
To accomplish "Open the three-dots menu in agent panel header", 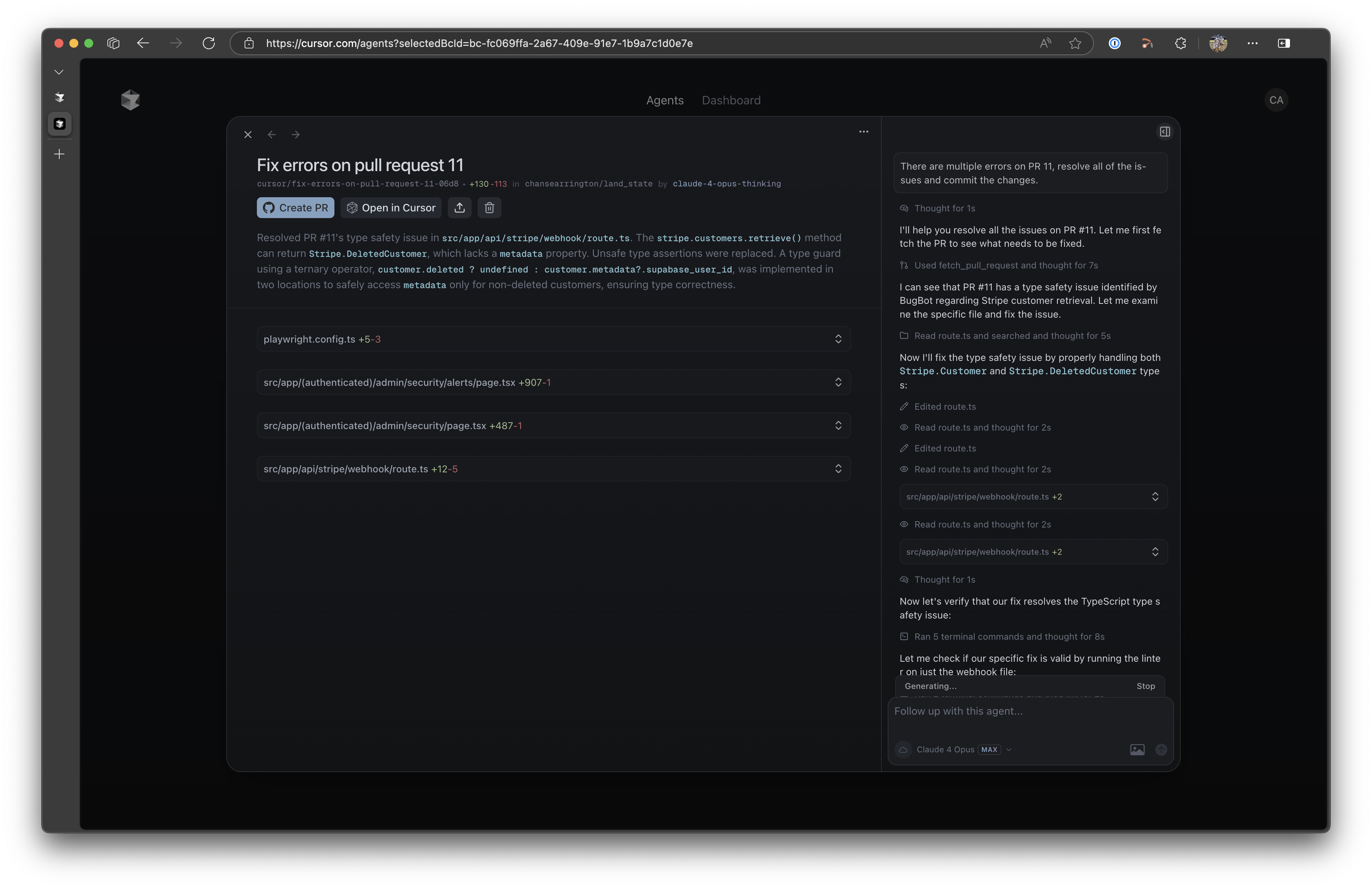I will (x=863, y=132).
